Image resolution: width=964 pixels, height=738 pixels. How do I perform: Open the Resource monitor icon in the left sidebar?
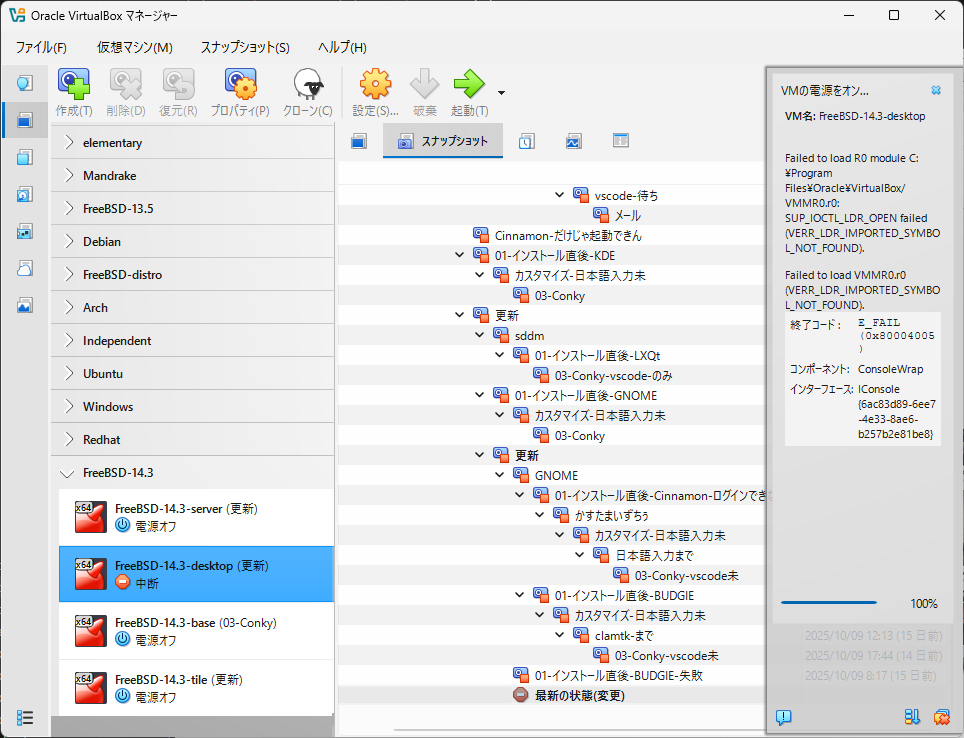tap(25, 306)
